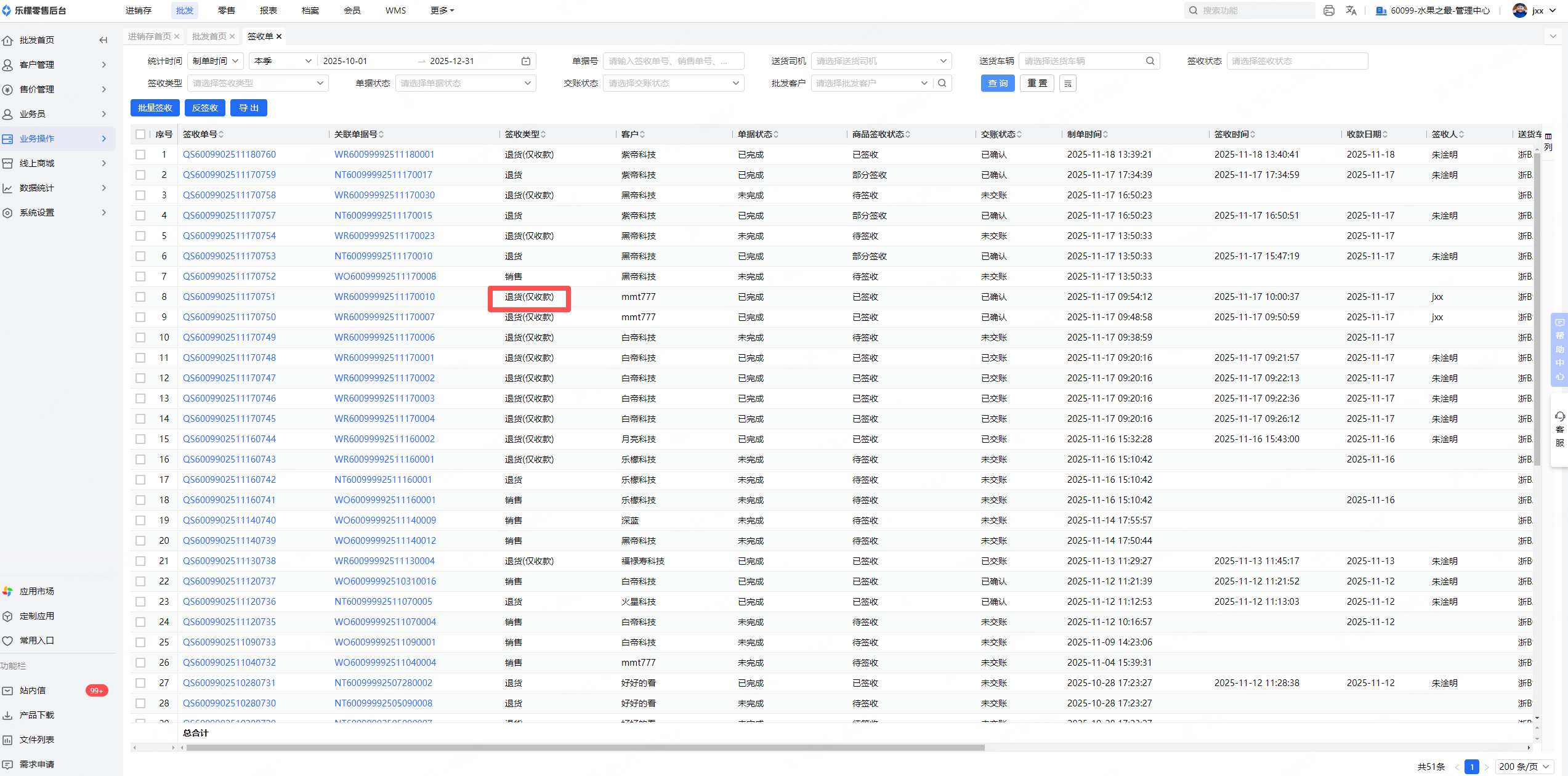This screenshot has width=1568, height=776.
Task: Click search icon beside 批发客户 dropdown
Action: point(942,83)
